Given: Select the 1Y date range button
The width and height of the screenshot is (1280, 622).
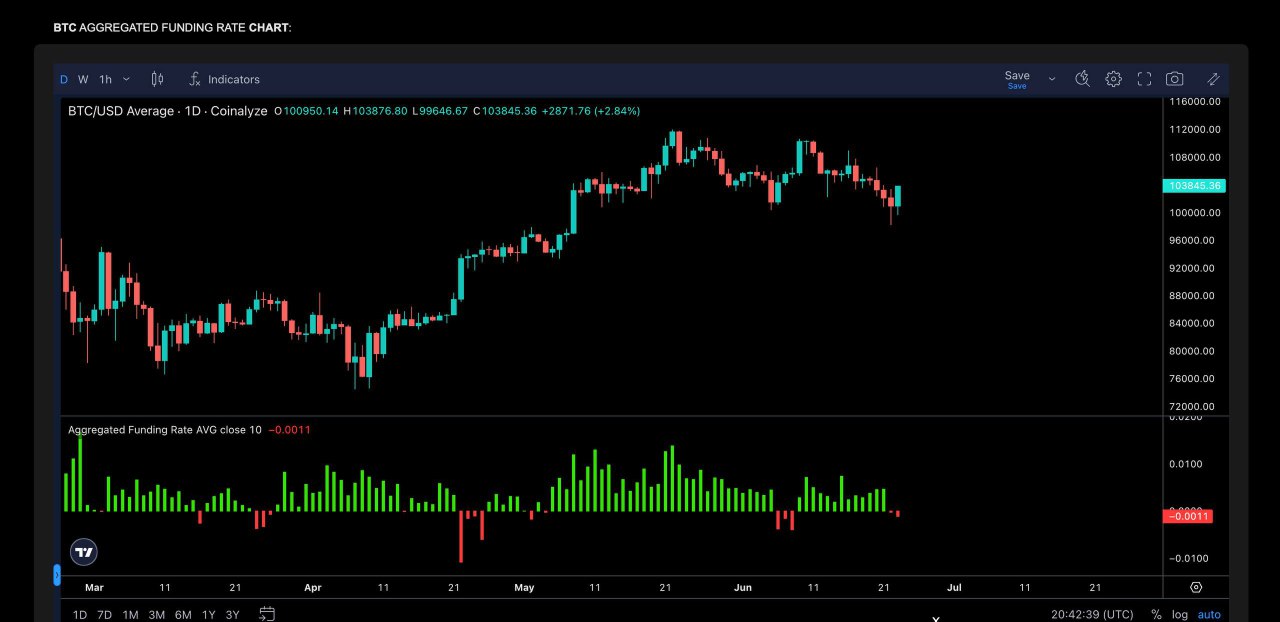Looking at the screenshot, I should pyautogui.click(x=208, y=615).
